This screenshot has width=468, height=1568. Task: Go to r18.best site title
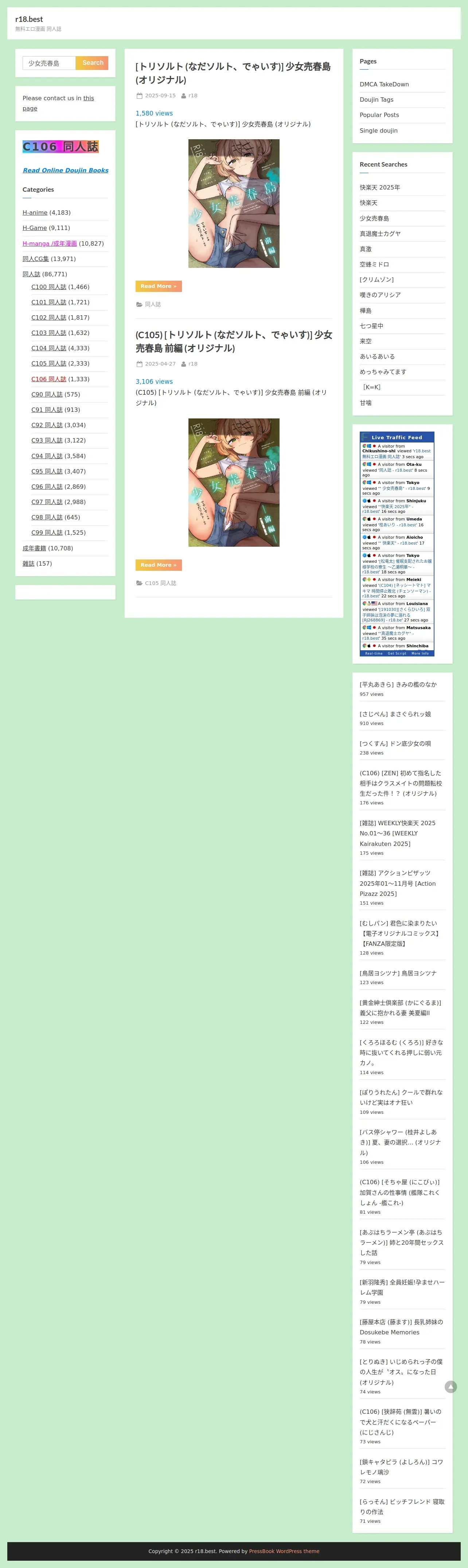tap(29, 19)
